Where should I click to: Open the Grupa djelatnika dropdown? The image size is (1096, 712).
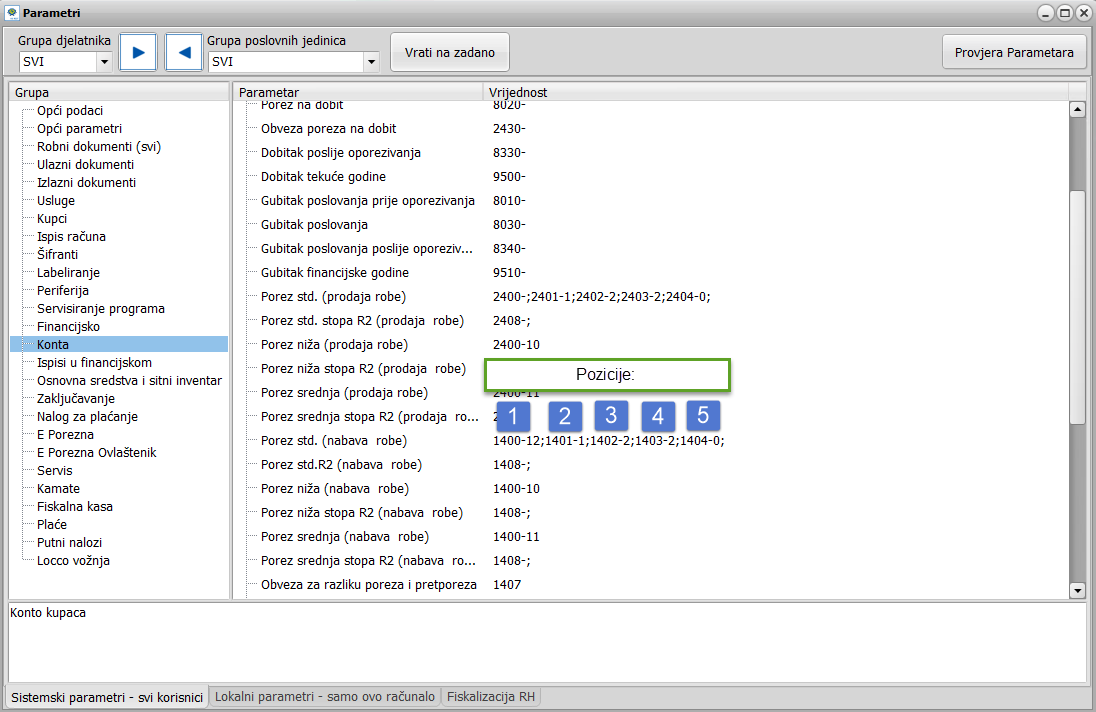104,62
